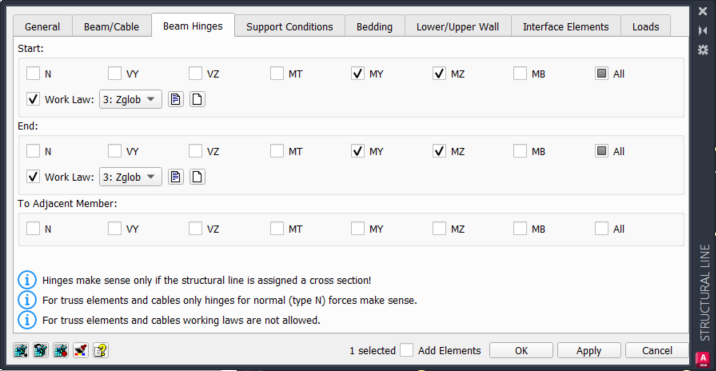Screen dimensions: 716x371
Task: Uncheck MY hinge at End
Action: pos(358,151)
